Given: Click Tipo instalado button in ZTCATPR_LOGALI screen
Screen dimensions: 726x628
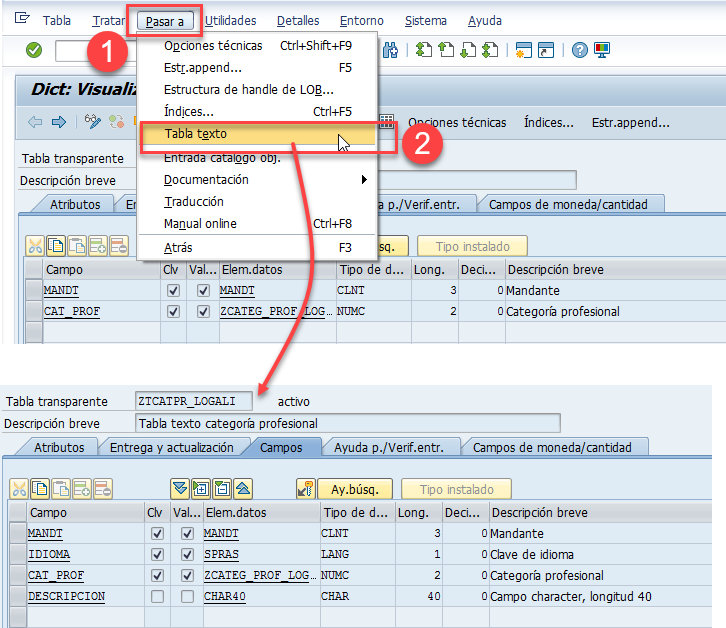Looking at the screenshot, I should [457, 489].
